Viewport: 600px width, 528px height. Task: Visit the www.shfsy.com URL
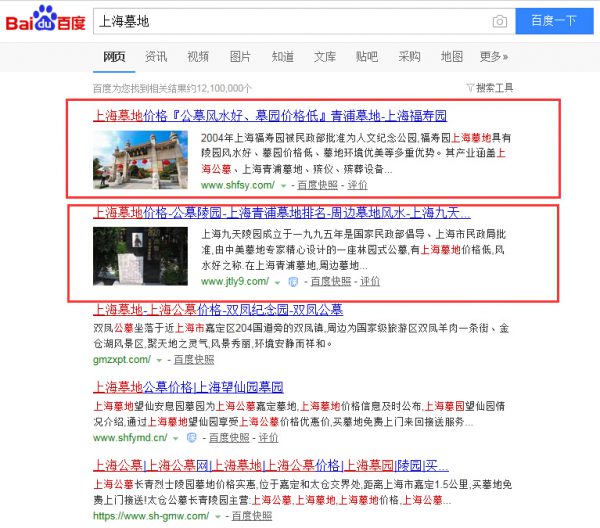click(238, 185)
